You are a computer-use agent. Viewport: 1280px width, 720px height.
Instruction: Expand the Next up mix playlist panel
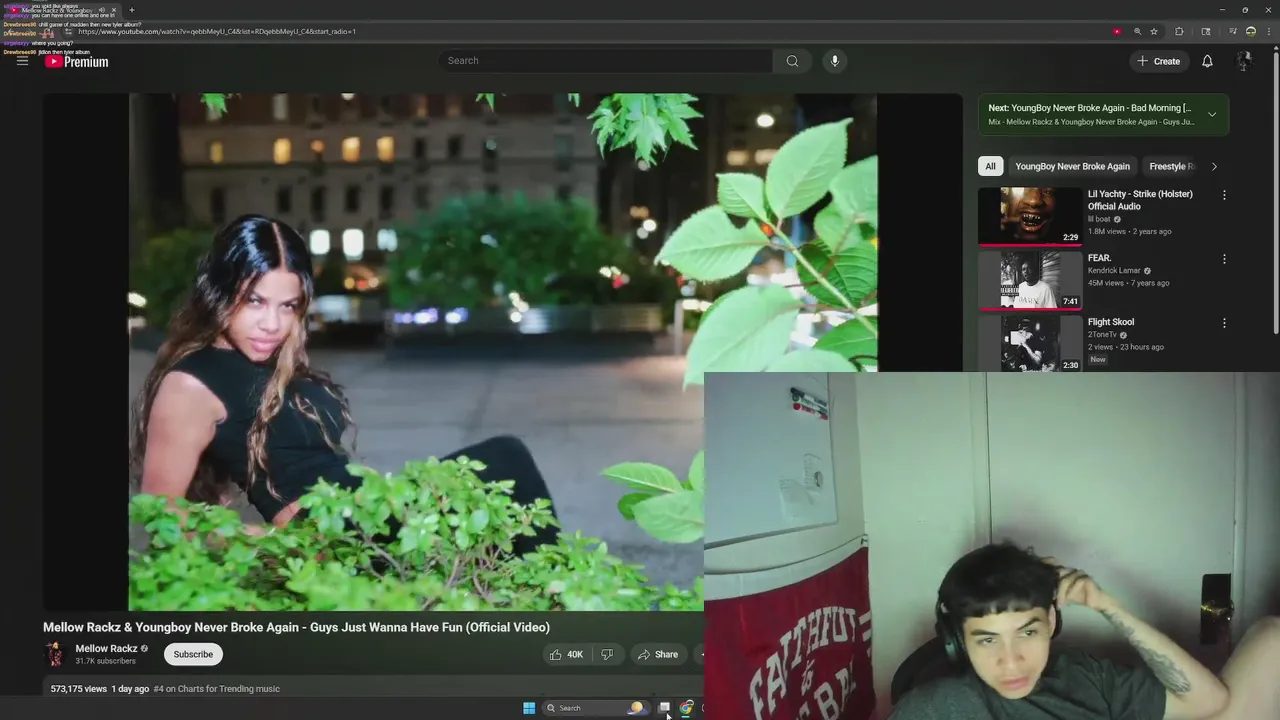[1212, 114]
